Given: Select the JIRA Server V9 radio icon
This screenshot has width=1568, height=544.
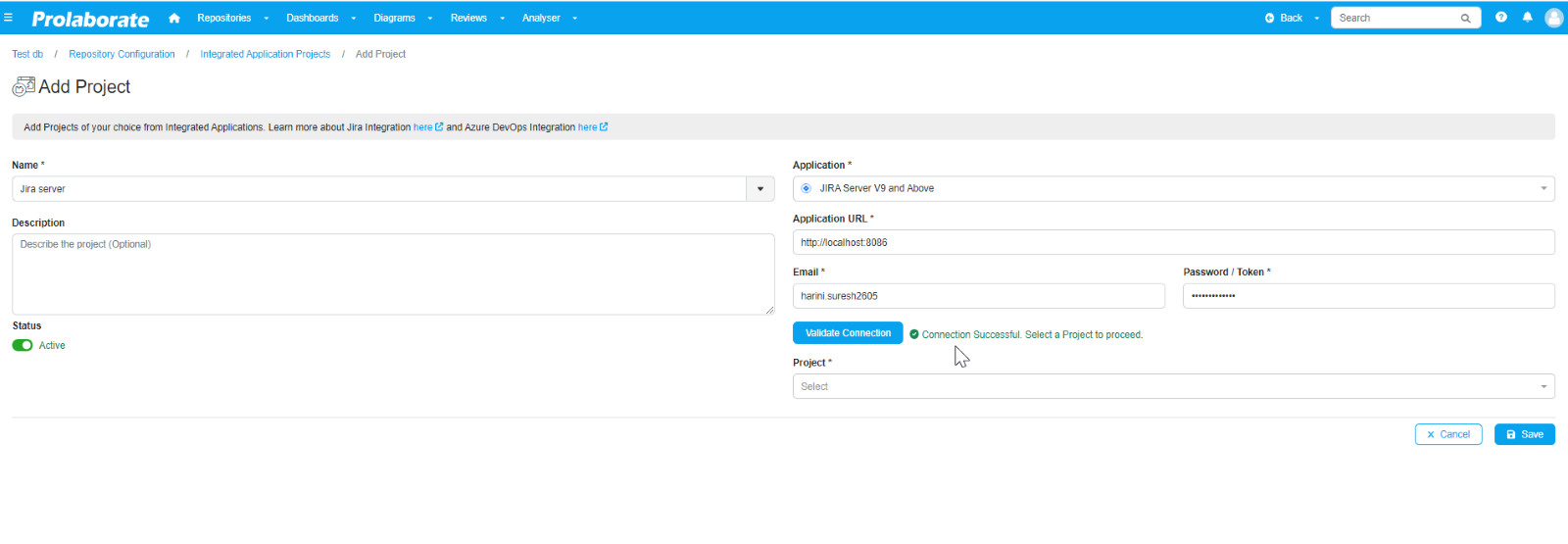Looking at the screenshot, I should 807,188.
